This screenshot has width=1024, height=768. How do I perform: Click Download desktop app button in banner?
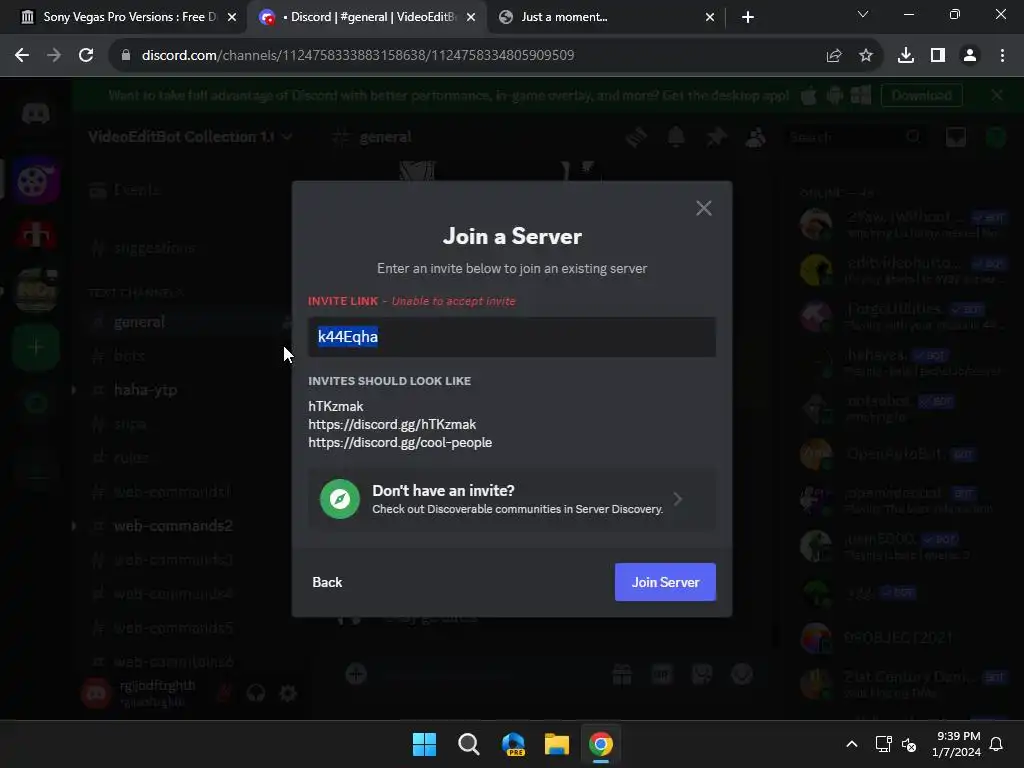pos(921,95)
